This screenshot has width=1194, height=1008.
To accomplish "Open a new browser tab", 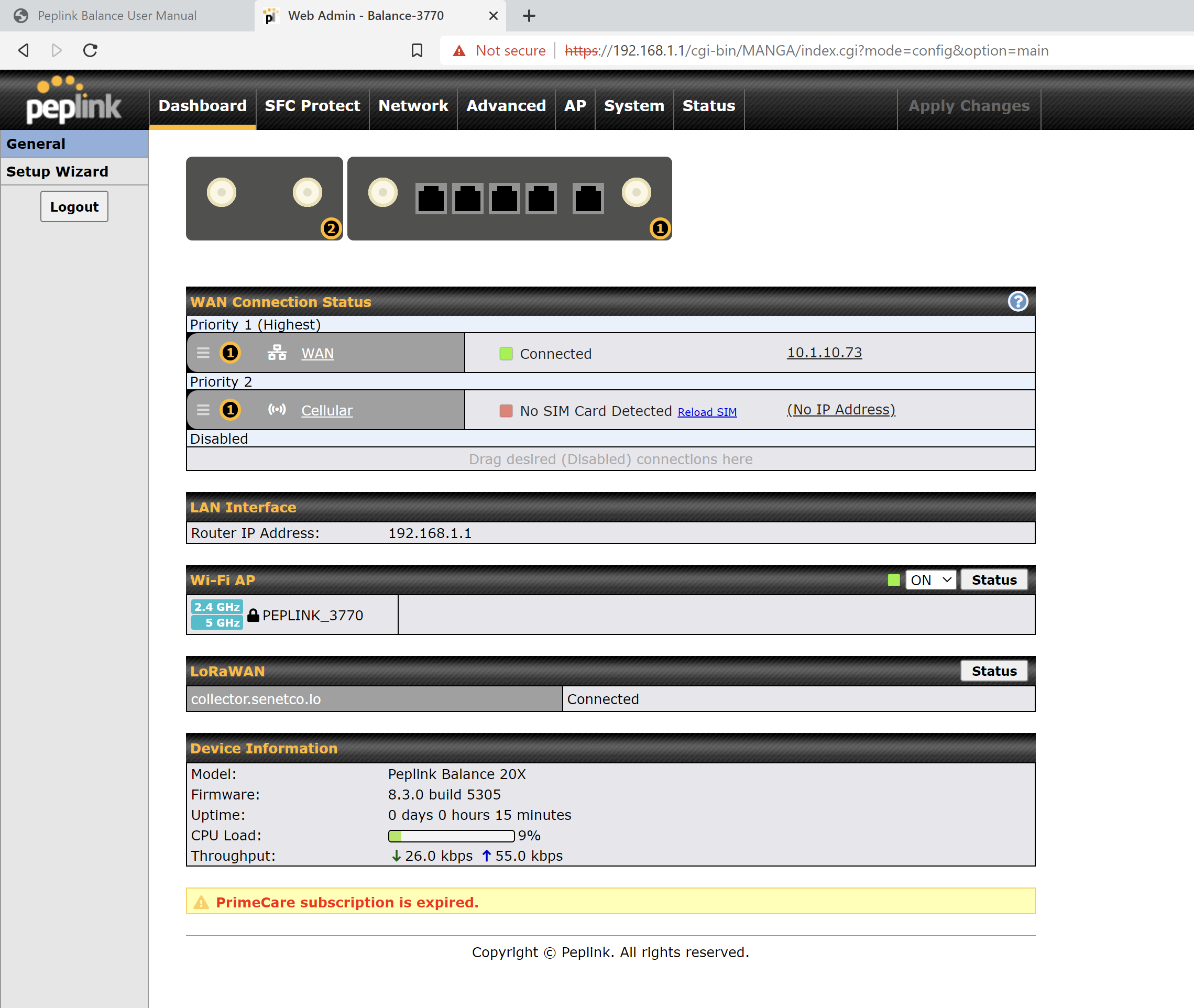I will click(529, 15).
